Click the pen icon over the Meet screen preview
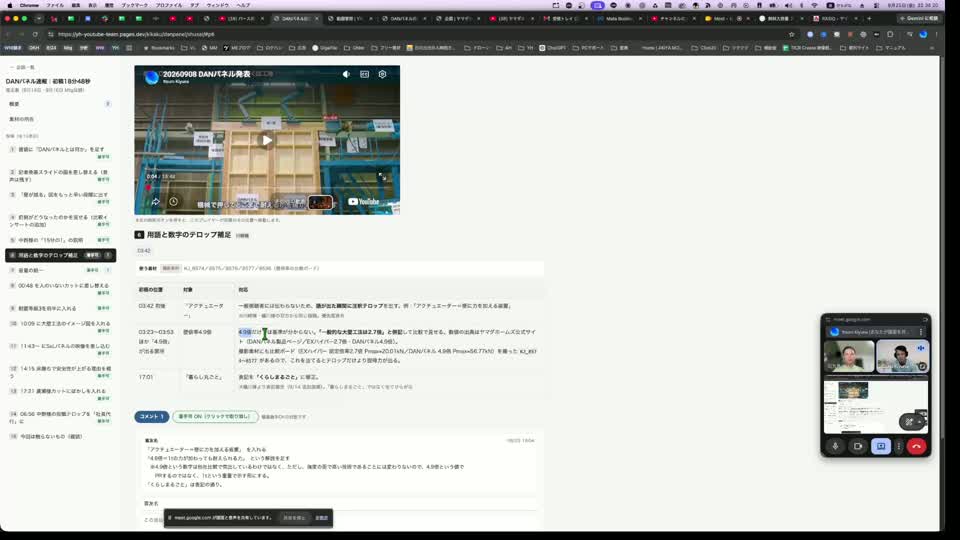The image size is (960, 540). pos(909,422)
